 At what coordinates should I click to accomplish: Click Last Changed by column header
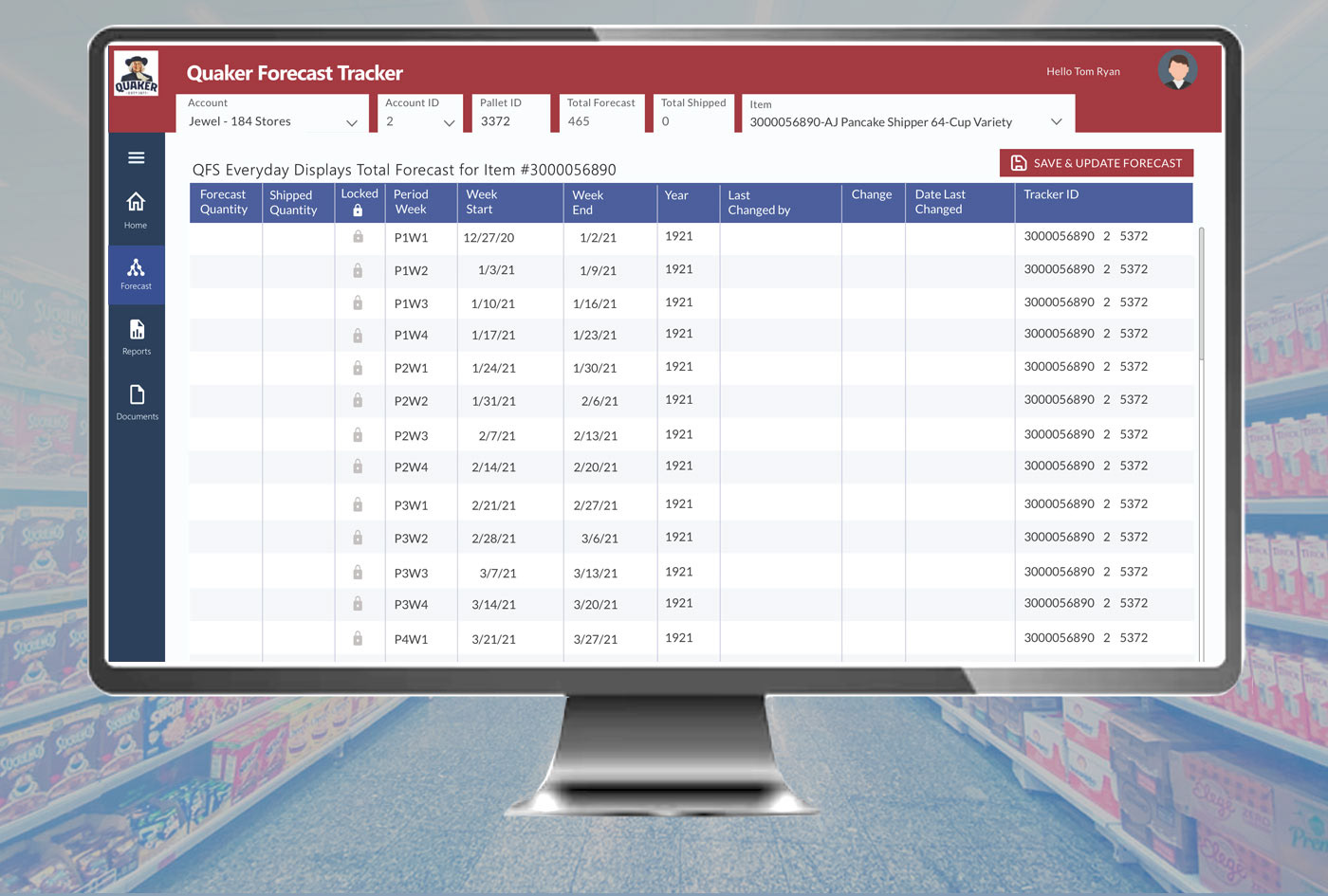tap(780, 202)
